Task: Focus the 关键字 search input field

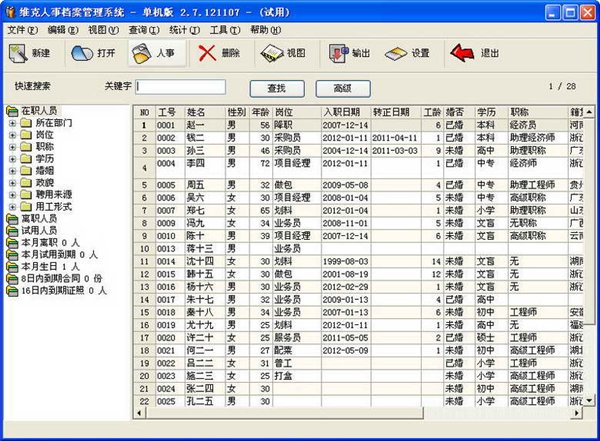Action: pos(181,87)
